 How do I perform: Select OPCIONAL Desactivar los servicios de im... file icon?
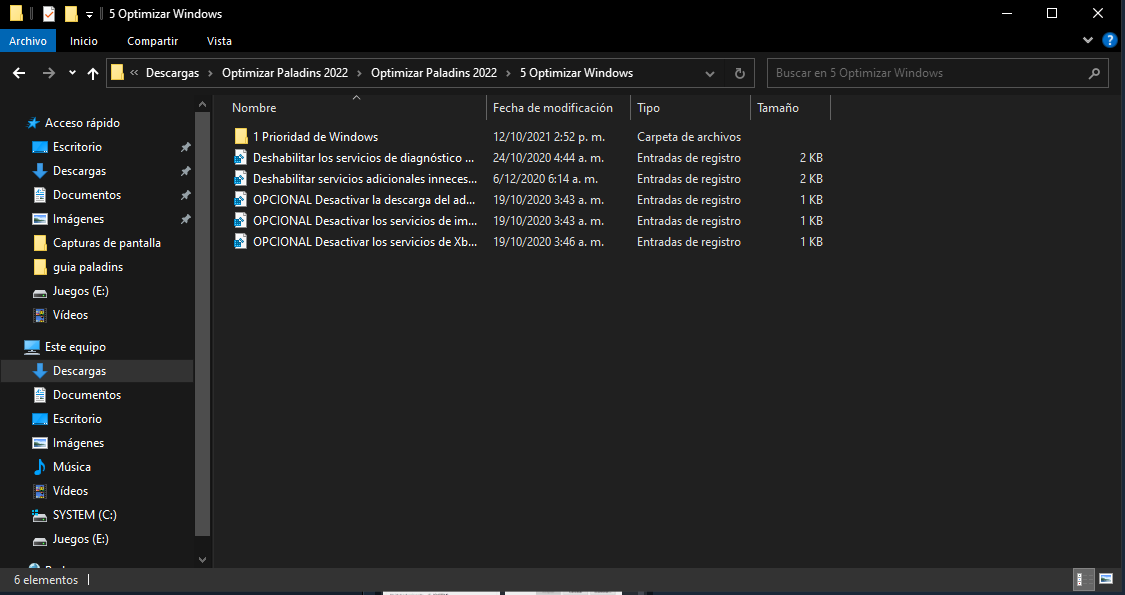(x=241, y=221)
